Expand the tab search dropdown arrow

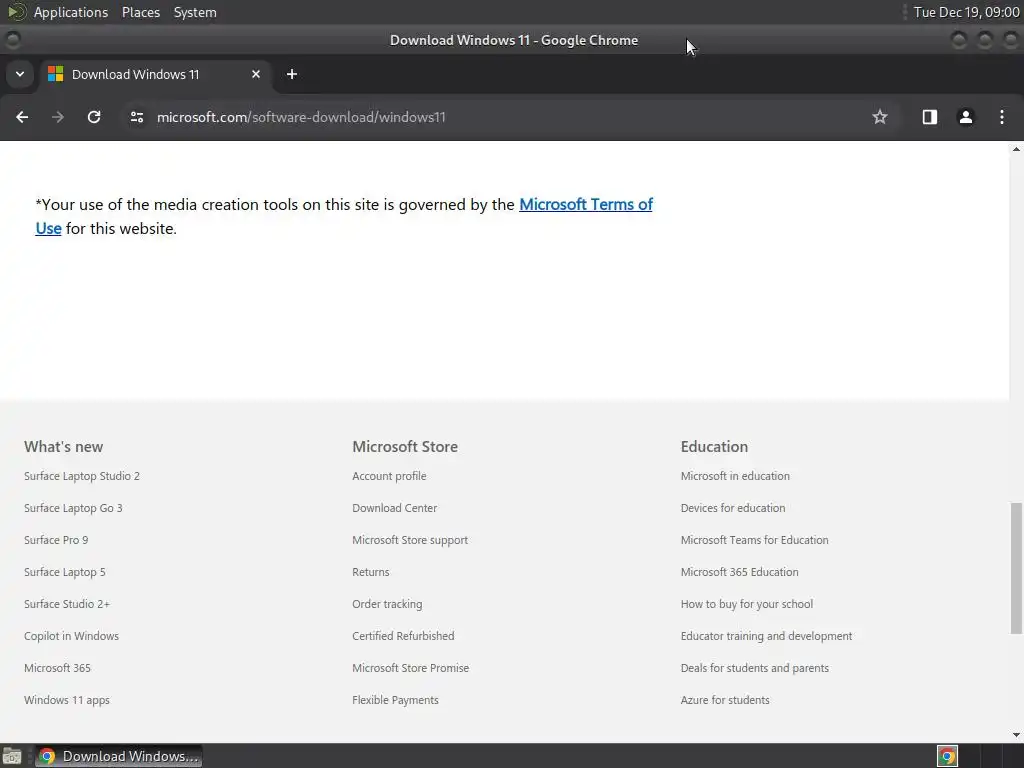coord(20,74)
